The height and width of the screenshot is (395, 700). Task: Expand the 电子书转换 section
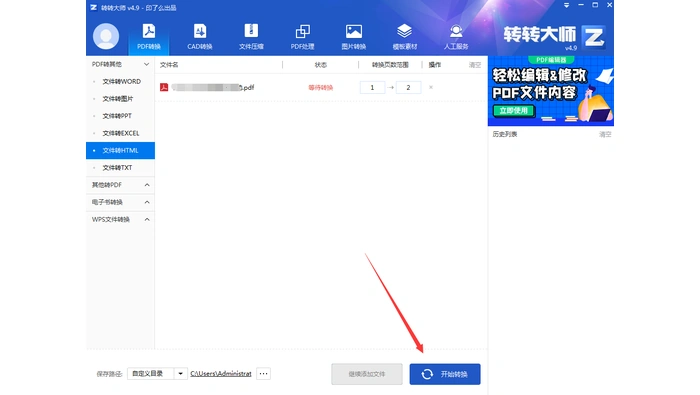point(147,202)
